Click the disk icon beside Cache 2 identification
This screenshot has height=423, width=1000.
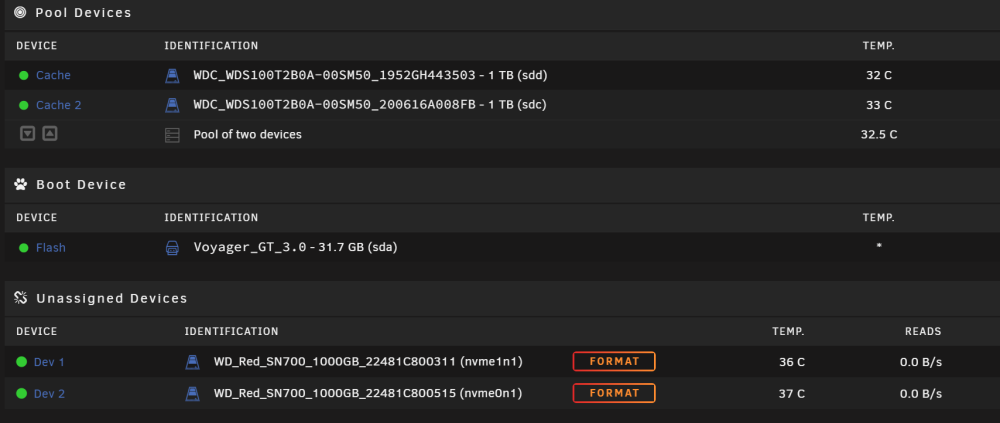pyautogui.click(x=172, y=105)
